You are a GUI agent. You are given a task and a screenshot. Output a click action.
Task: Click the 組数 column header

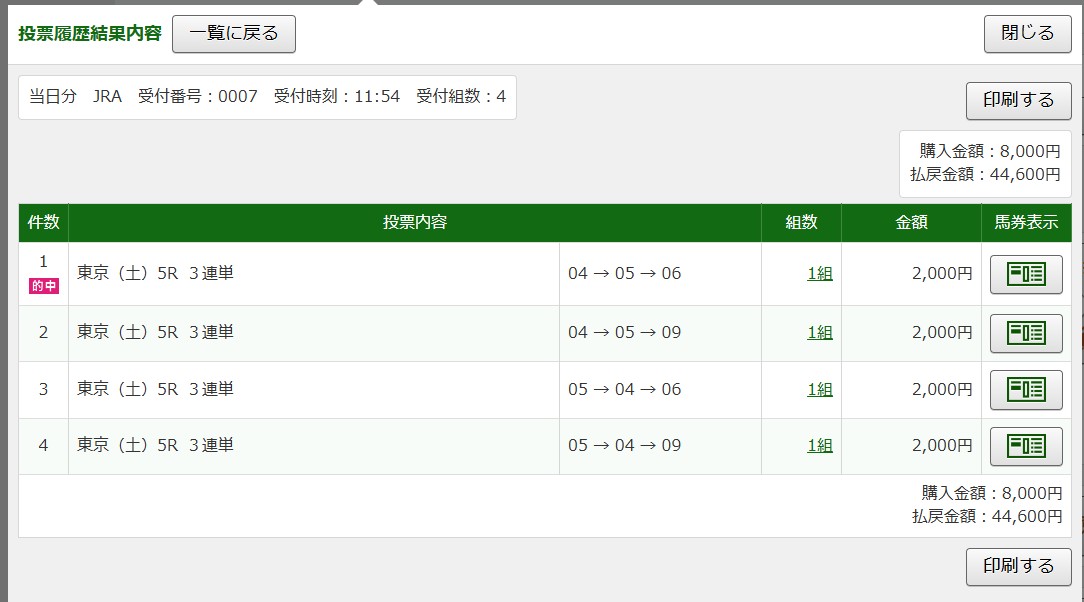[800, 222]
